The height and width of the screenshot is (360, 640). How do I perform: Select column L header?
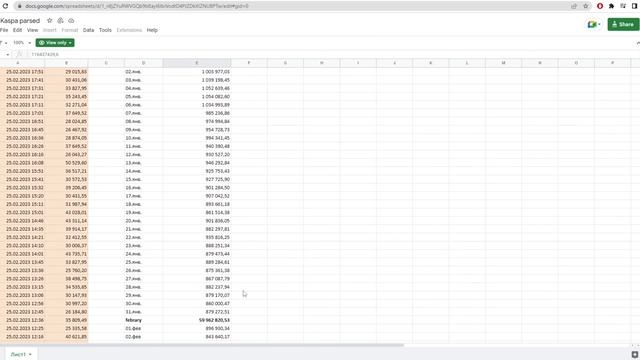pyautogui.click(x=467, y=63)
